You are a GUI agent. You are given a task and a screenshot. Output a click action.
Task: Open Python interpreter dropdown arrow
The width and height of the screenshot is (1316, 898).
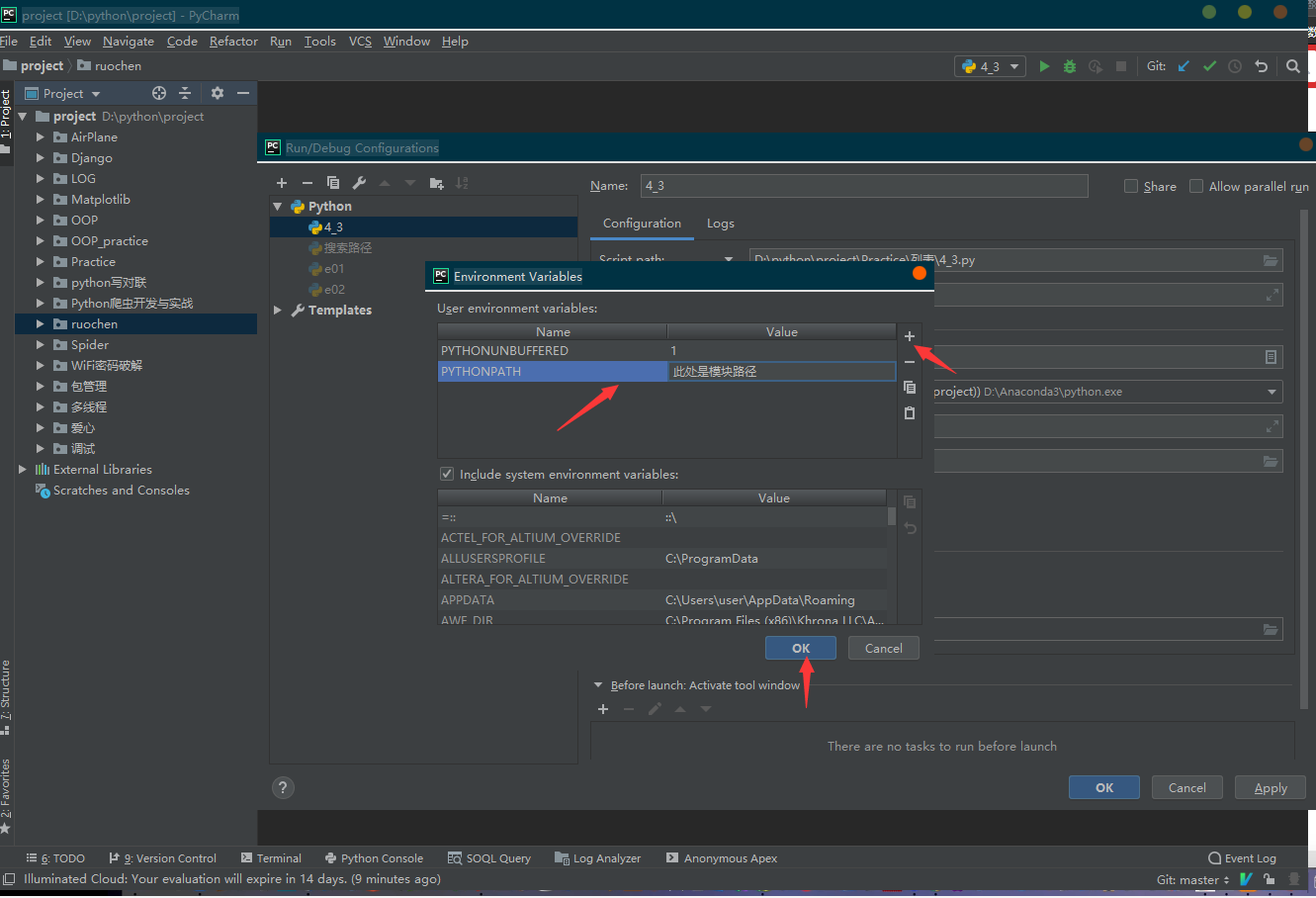click(x=1272, y=392)
